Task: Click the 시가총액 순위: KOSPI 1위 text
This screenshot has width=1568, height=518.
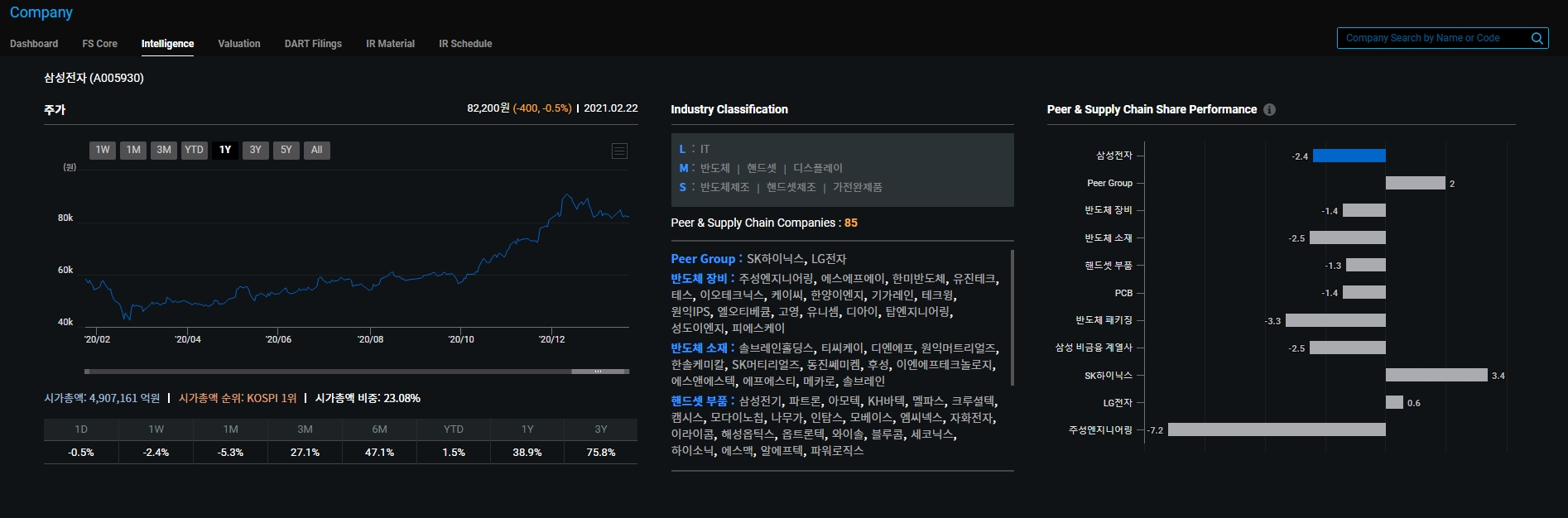Action: [238, 398]
